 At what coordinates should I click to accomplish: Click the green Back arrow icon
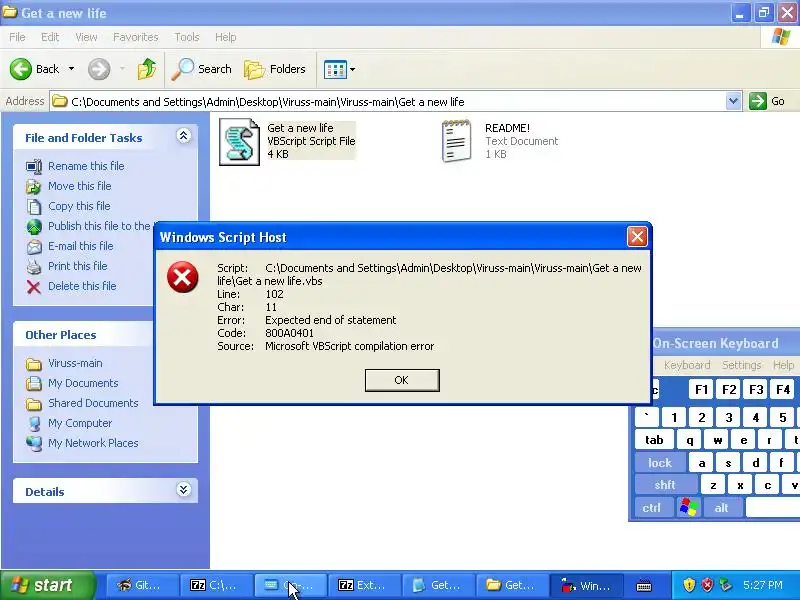[21, 69]
